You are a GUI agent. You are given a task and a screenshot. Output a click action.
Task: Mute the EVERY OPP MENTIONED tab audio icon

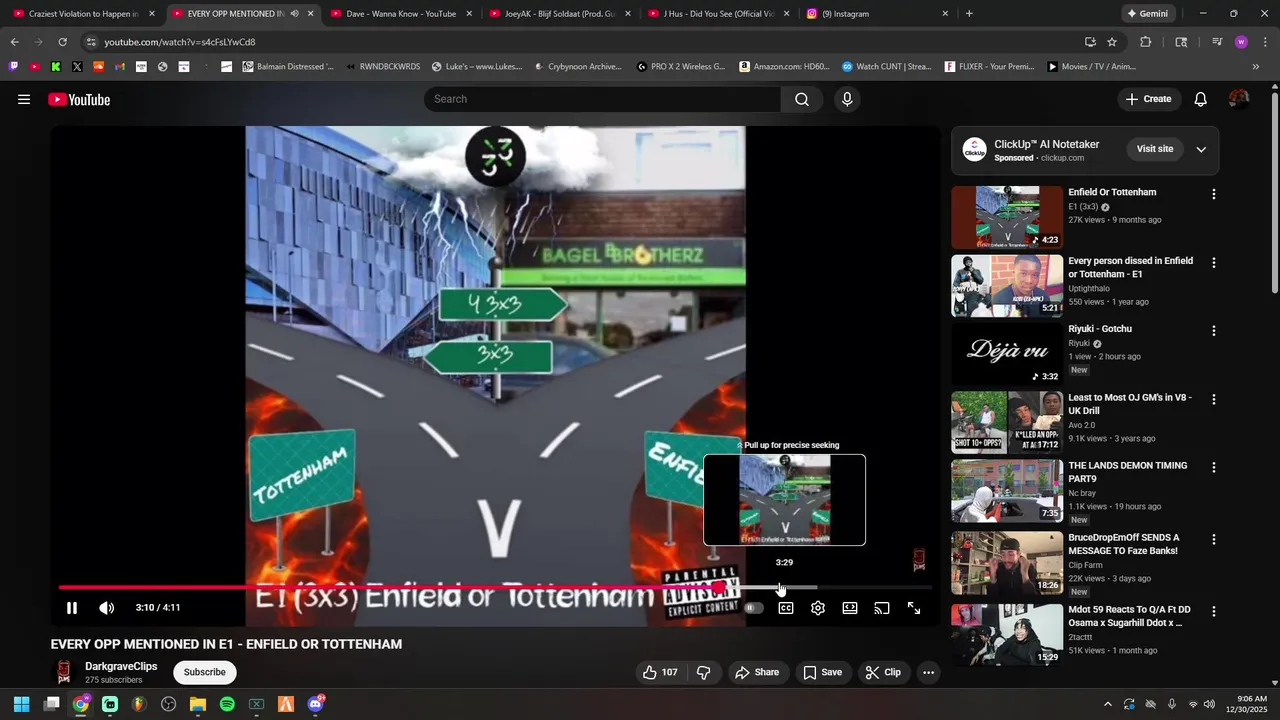[x=294, y=14]
